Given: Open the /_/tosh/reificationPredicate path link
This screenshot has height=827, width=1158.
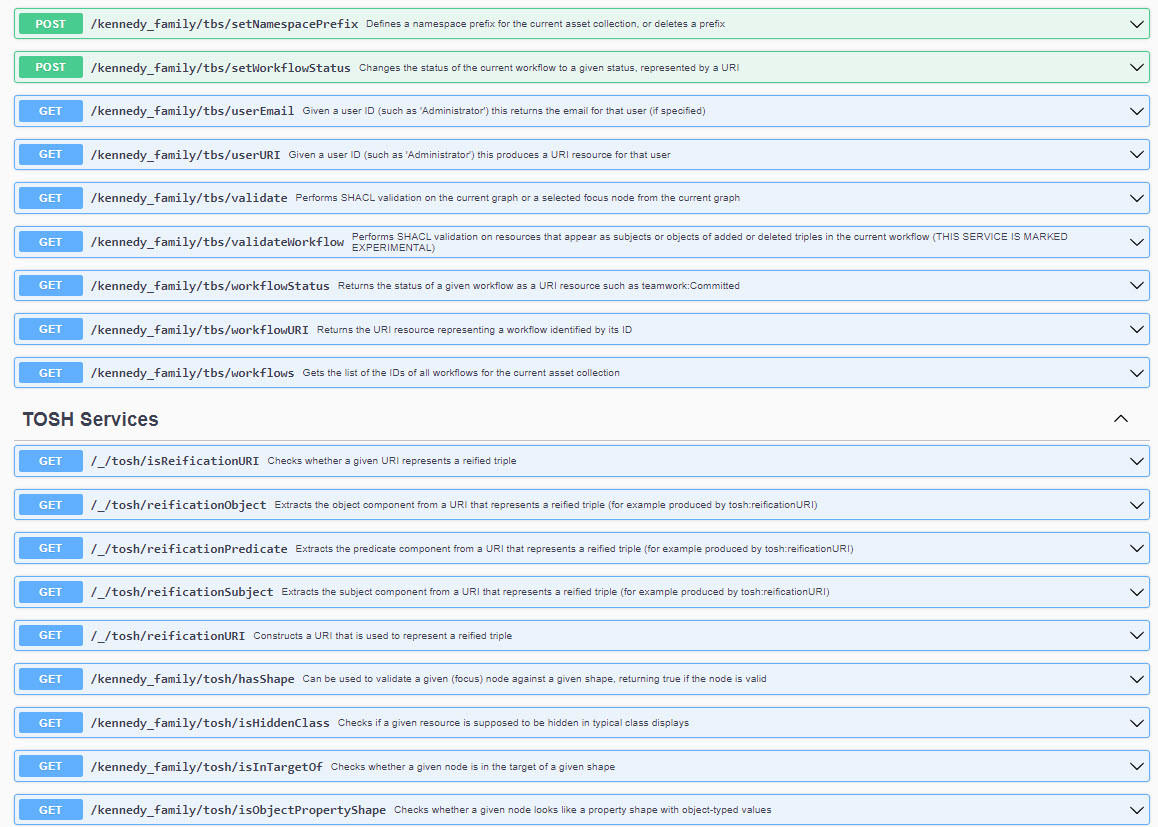Looking at the screenshot, I should pos(189,549).
